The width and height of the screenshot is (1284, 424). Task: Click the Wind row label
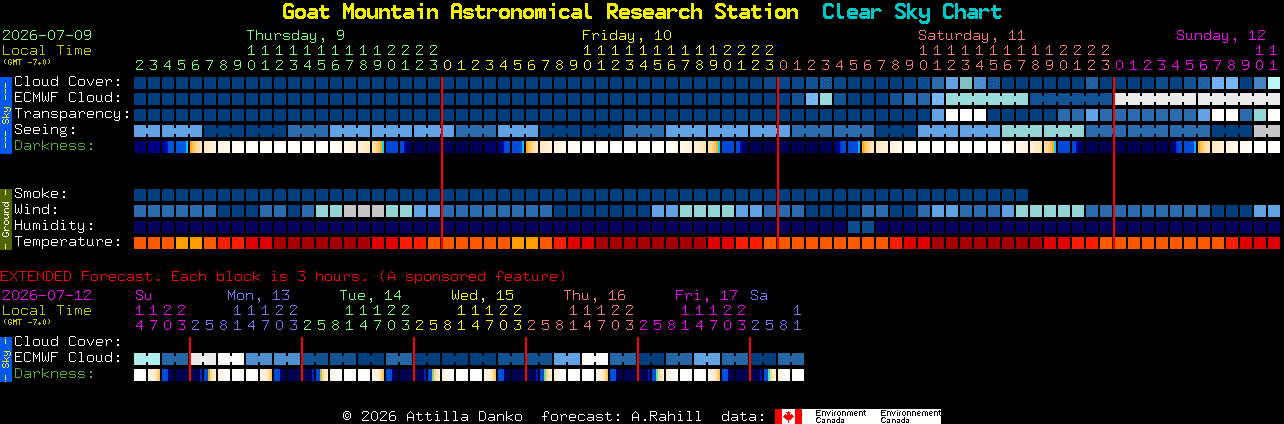point(36,210)
